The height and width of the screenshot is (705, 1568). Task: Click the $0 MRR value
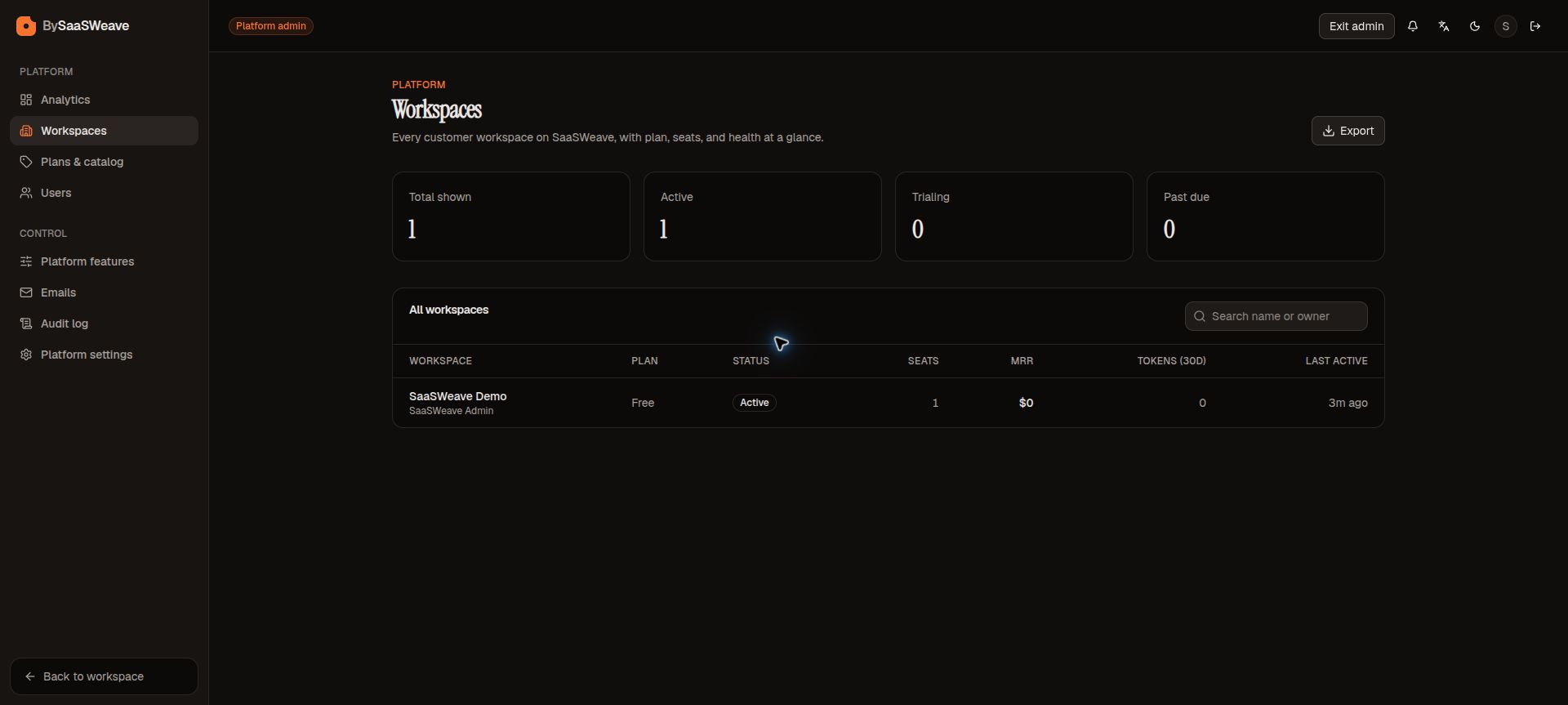pos(1026,403)
